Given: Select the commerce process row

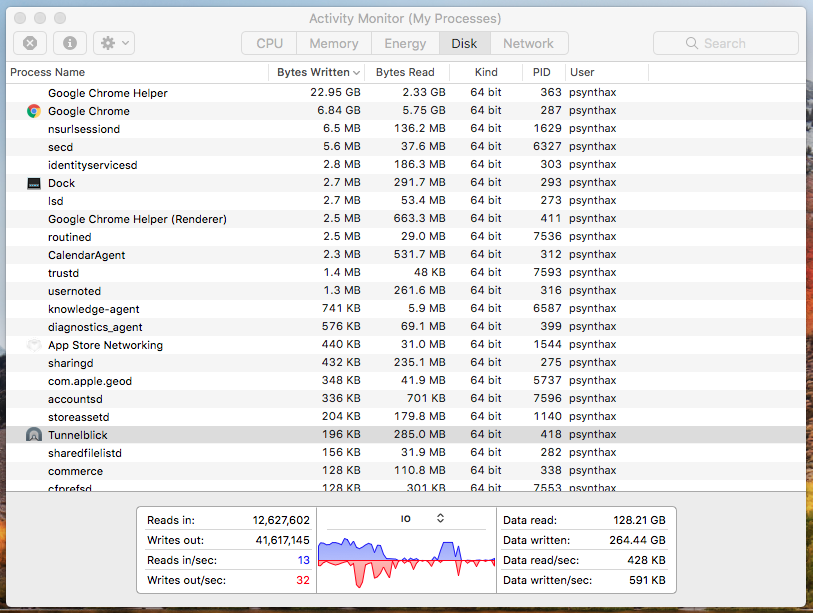Looking at the screenshot, I should [x=406, y=470].
